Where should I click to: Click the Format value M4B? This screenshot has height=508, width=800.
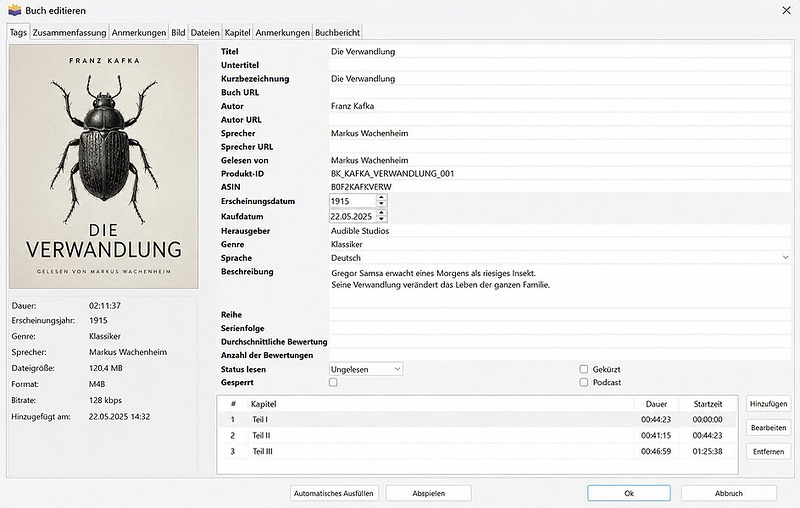pos(97,384)
